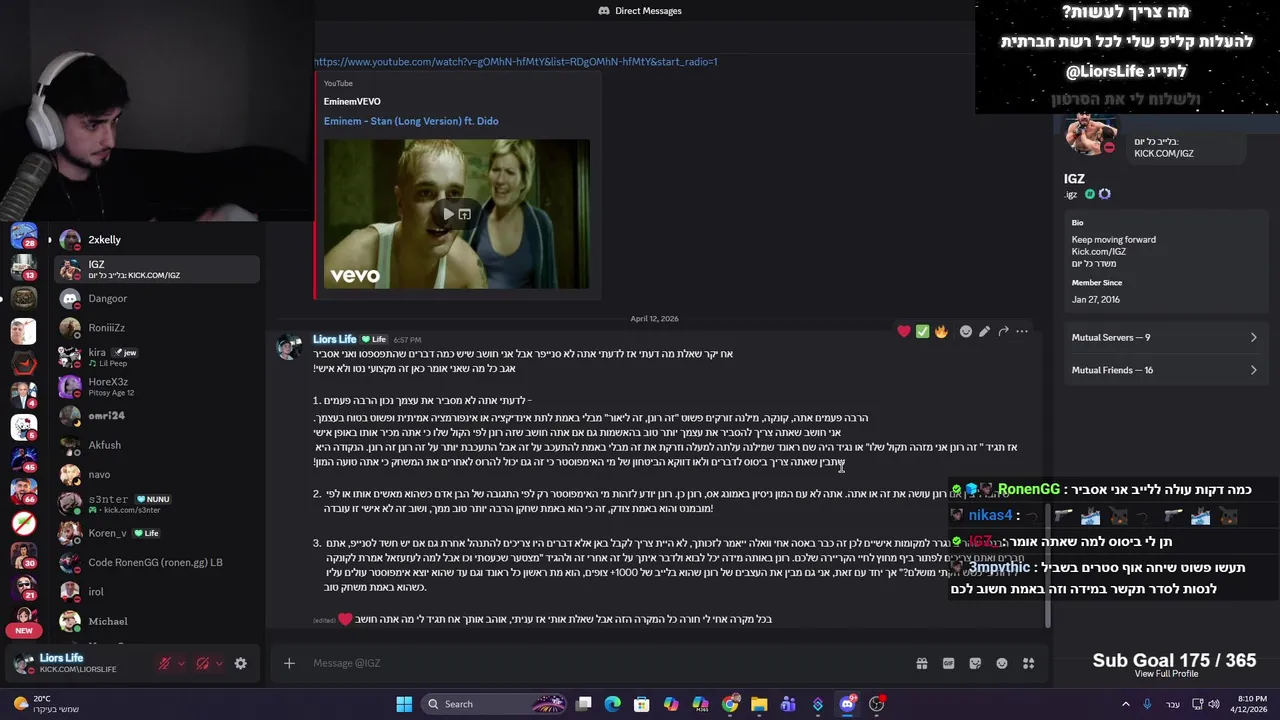Toggle microphone mute in user panel
The width and height of the screenshot is (1280, 720).
165,663
